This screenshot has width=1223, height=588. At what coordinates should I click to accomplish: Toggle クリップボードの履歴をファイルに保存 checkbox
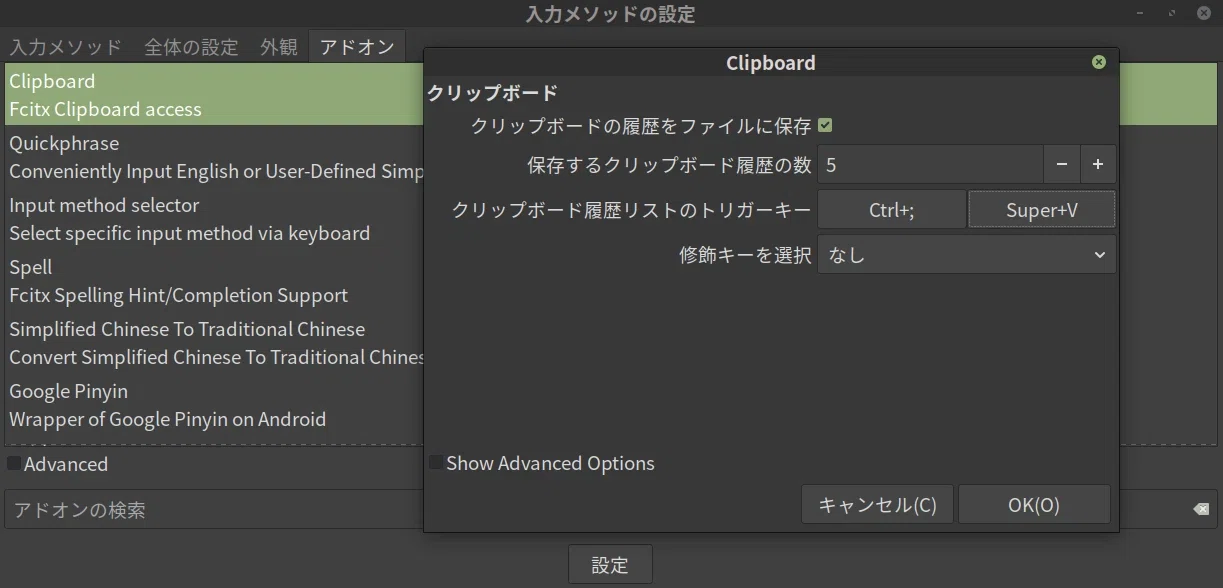pos(825,126)
